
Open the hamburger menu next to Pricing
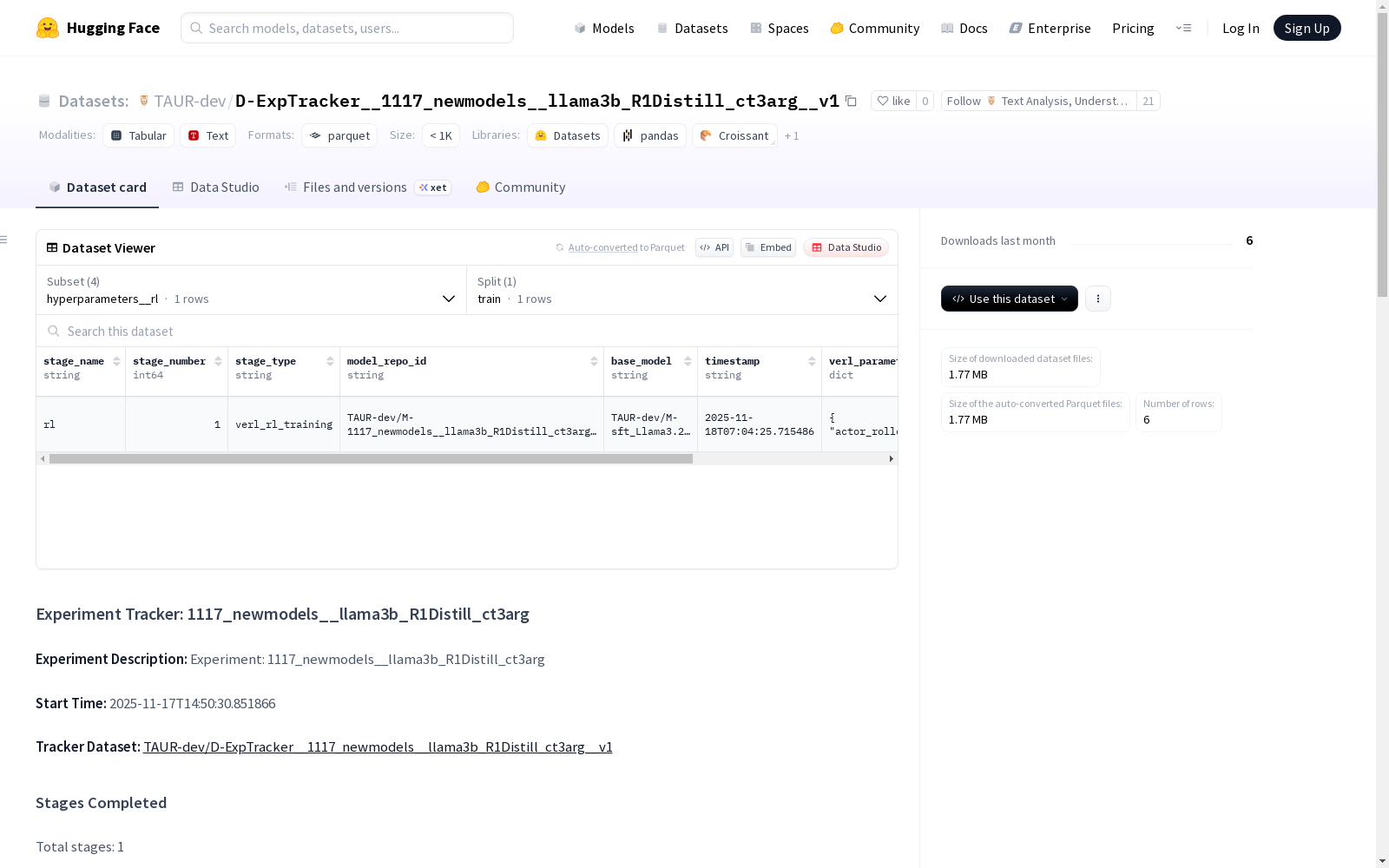(1183, 28)
